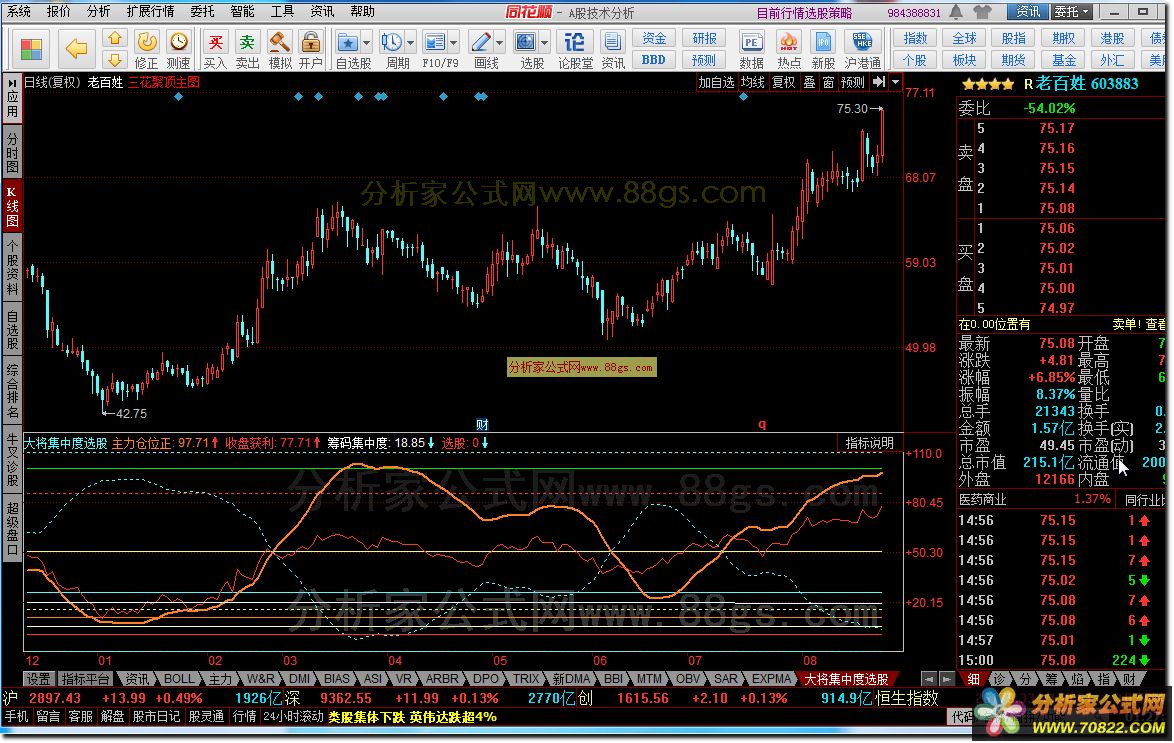Viewport: 1174px width, 743px height.
Task: Expand the chart header dropdown arrow
Action: click(x=895, y=82)
